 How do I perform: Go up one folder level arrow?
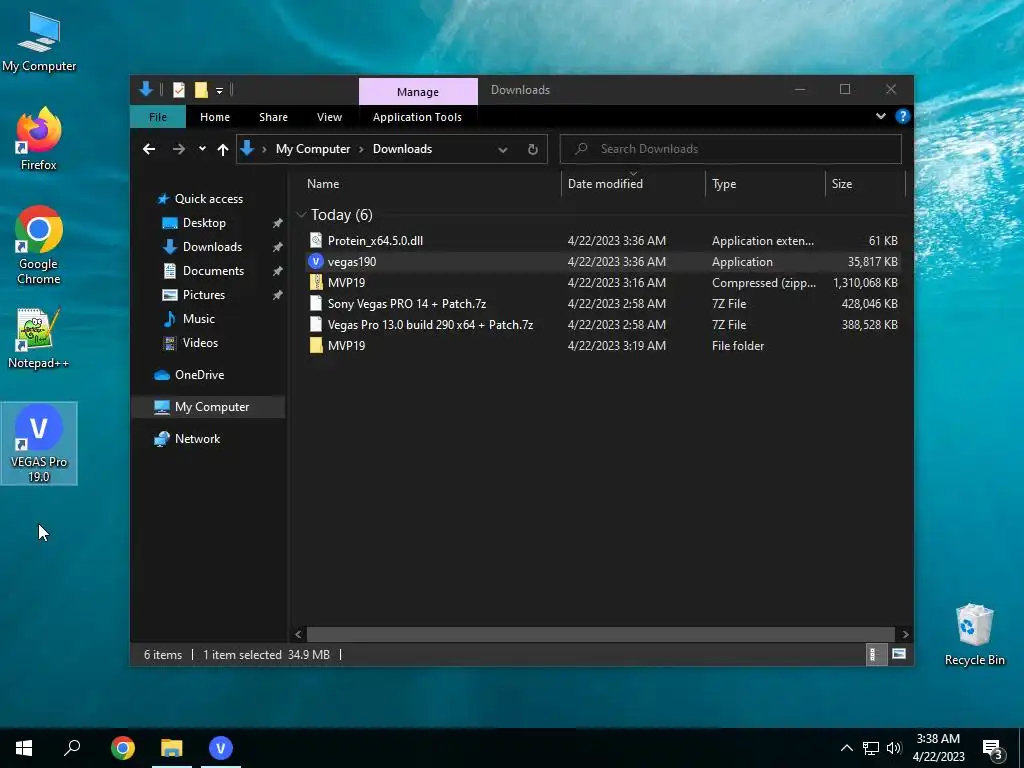(x=223, y=150)
